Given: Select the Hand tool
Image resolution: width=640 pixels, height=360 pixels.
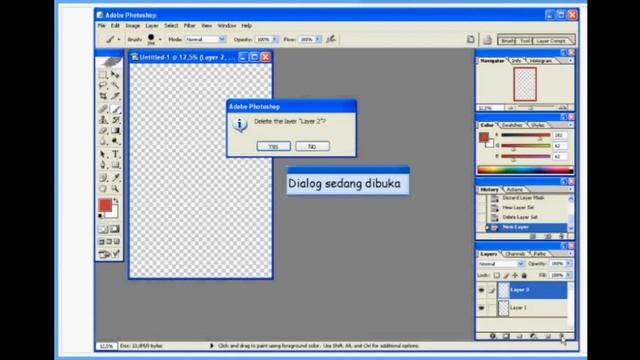Looking at the screenshot, I should 103,189.
